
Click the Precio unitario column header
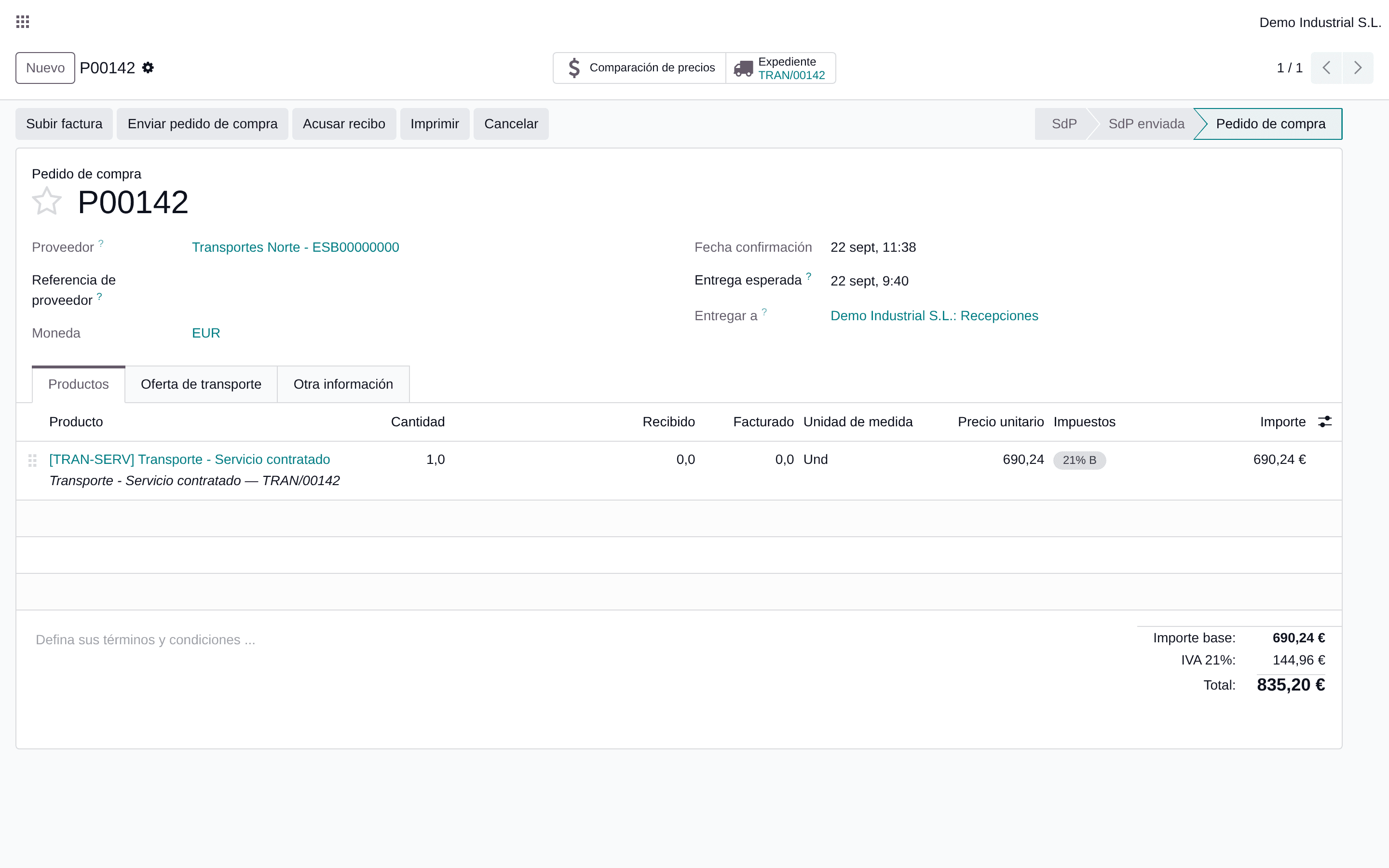pos(1000,422)
